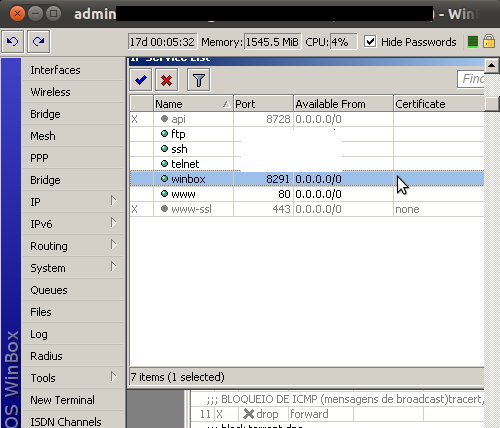Click the green CPU load indicator

pos(473,42)
